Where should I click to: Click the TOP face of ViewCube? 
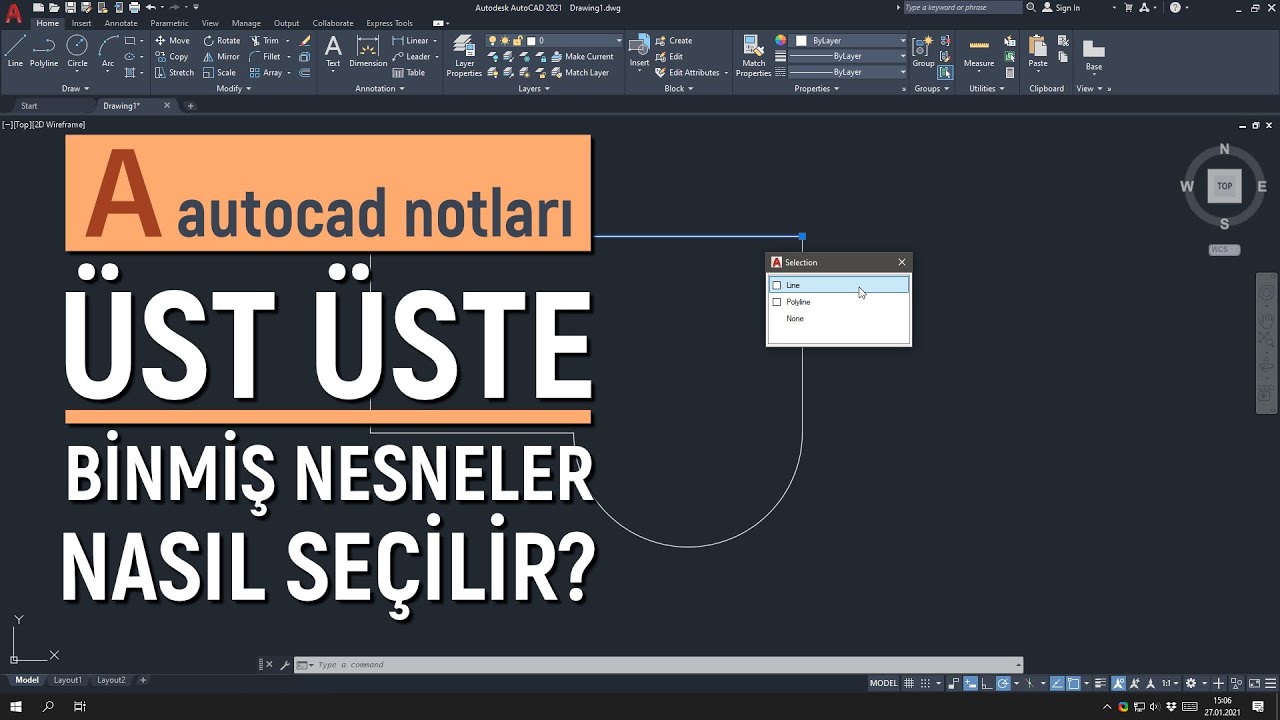tap(1224, 186)
